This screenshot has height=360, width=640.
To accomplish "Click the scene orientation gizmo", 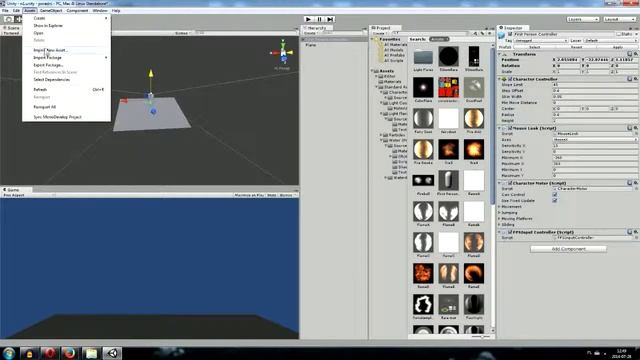I will click(282, 53).
